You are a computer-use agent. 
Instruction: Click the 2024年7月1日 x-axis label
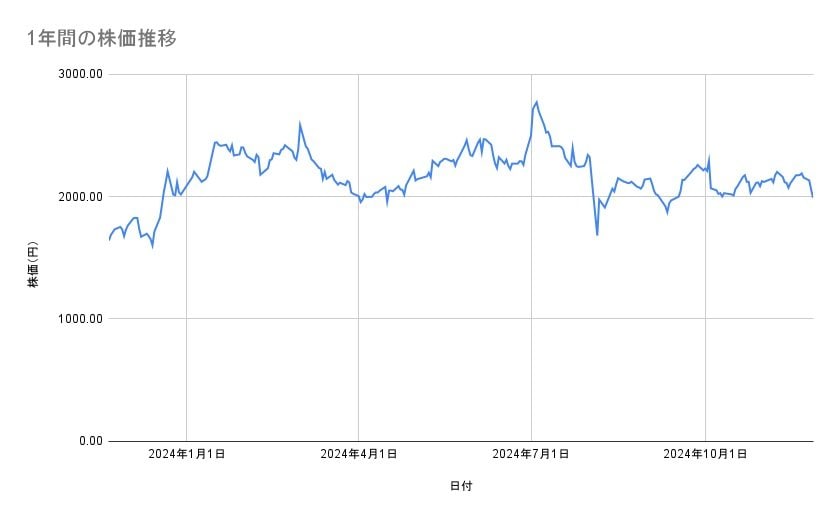531,454
